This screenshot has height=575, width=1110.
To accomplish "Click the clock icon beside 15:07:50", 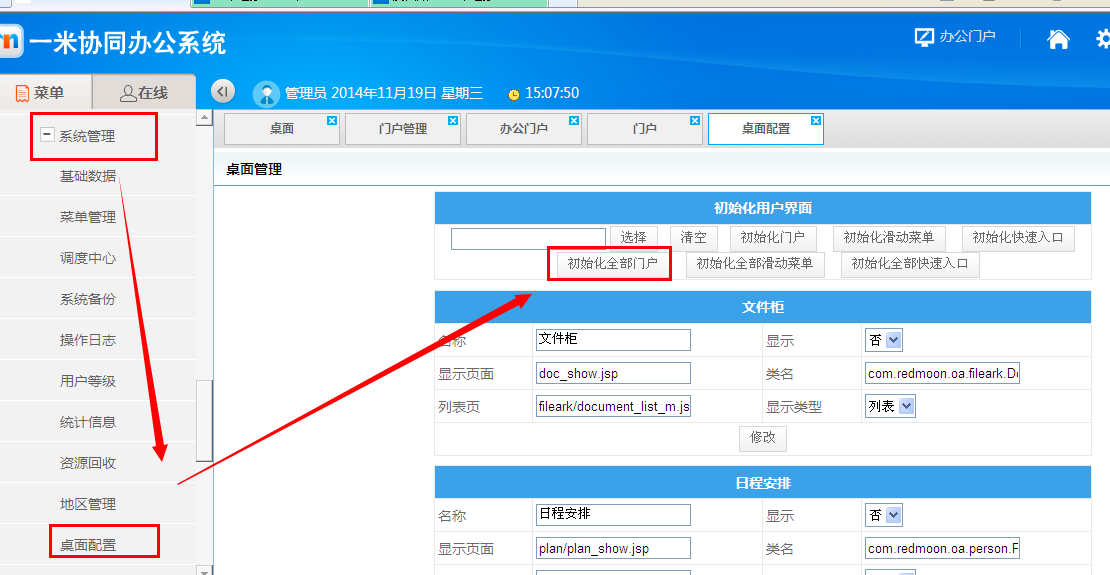I will (x=514, y=94).
